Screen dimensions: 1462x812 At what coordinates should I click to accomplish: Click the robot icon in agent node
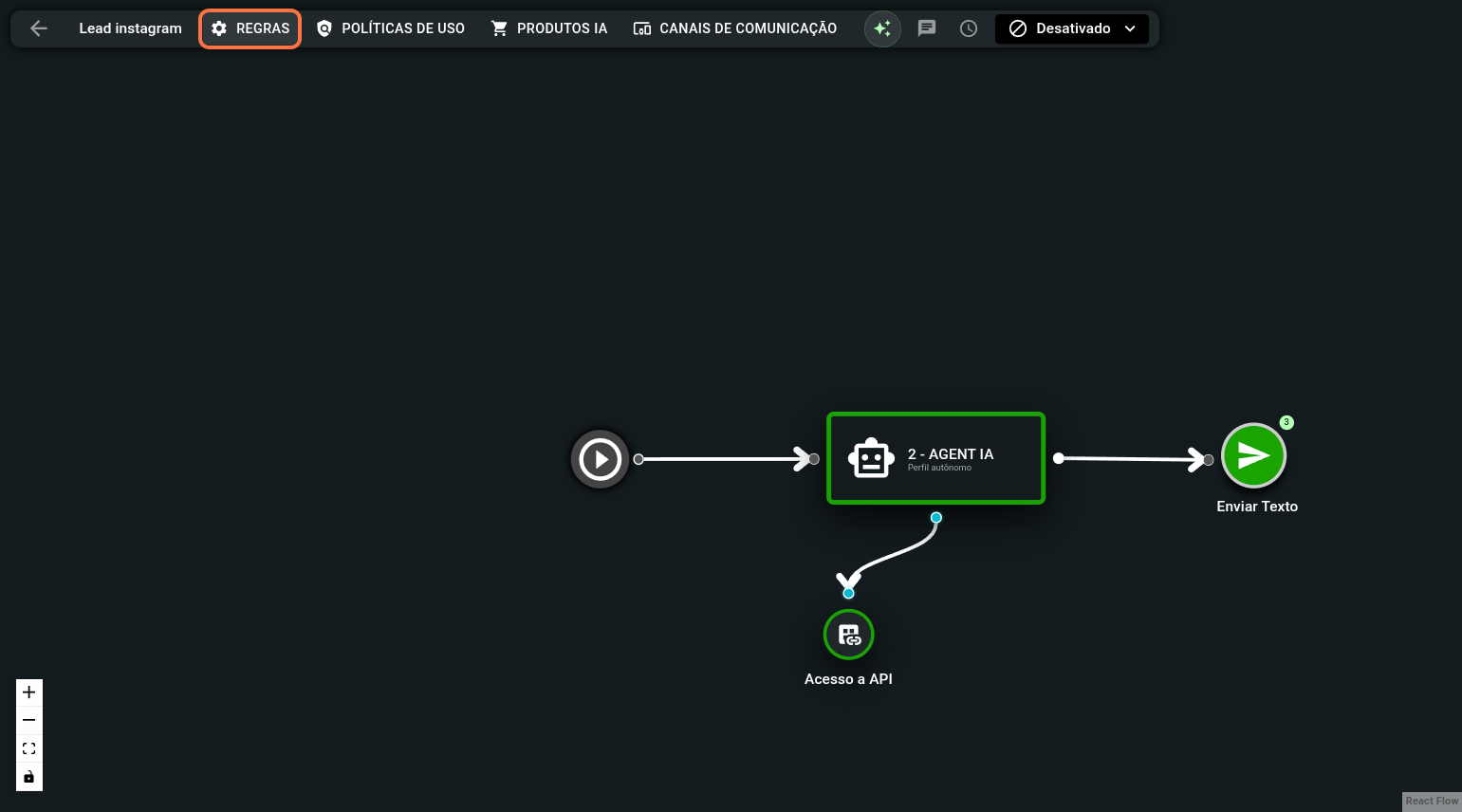pyautogui.click(x=871, y=459)
